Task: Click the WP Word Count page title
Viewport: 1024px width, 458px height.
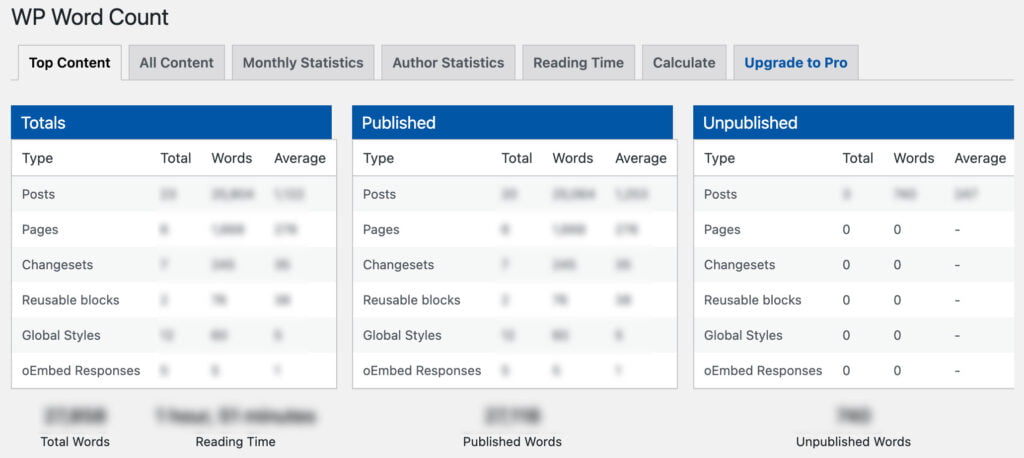Action: tap(90, 17)
